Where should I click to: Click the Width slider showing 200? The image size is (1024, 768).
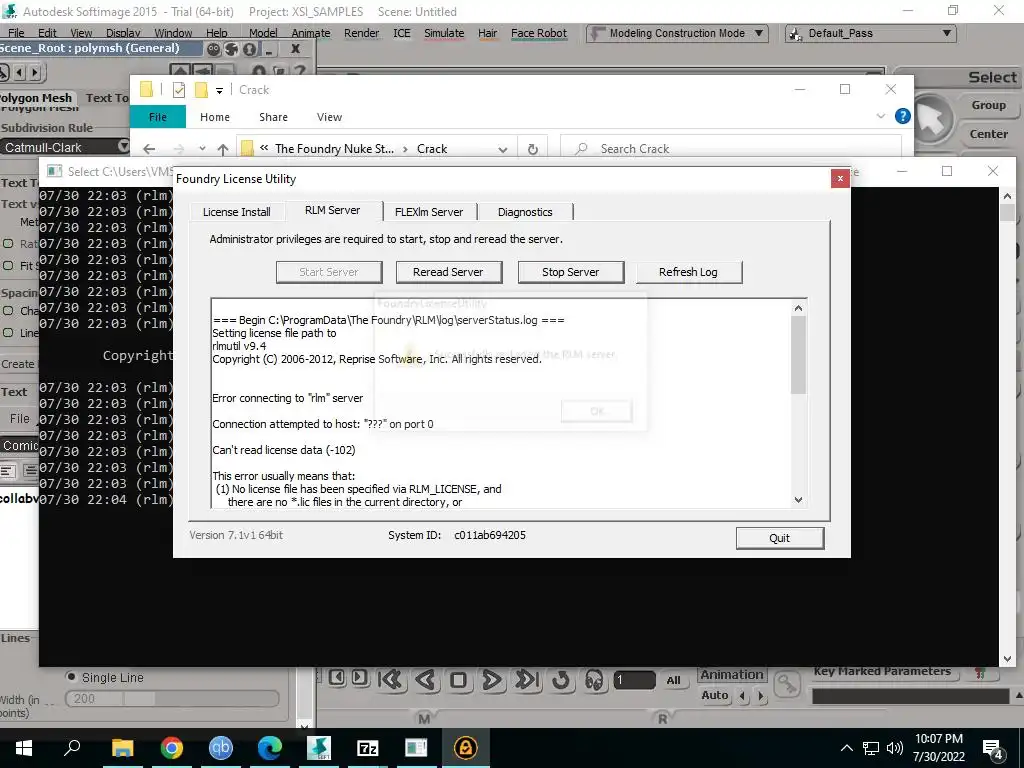[172, 699]
